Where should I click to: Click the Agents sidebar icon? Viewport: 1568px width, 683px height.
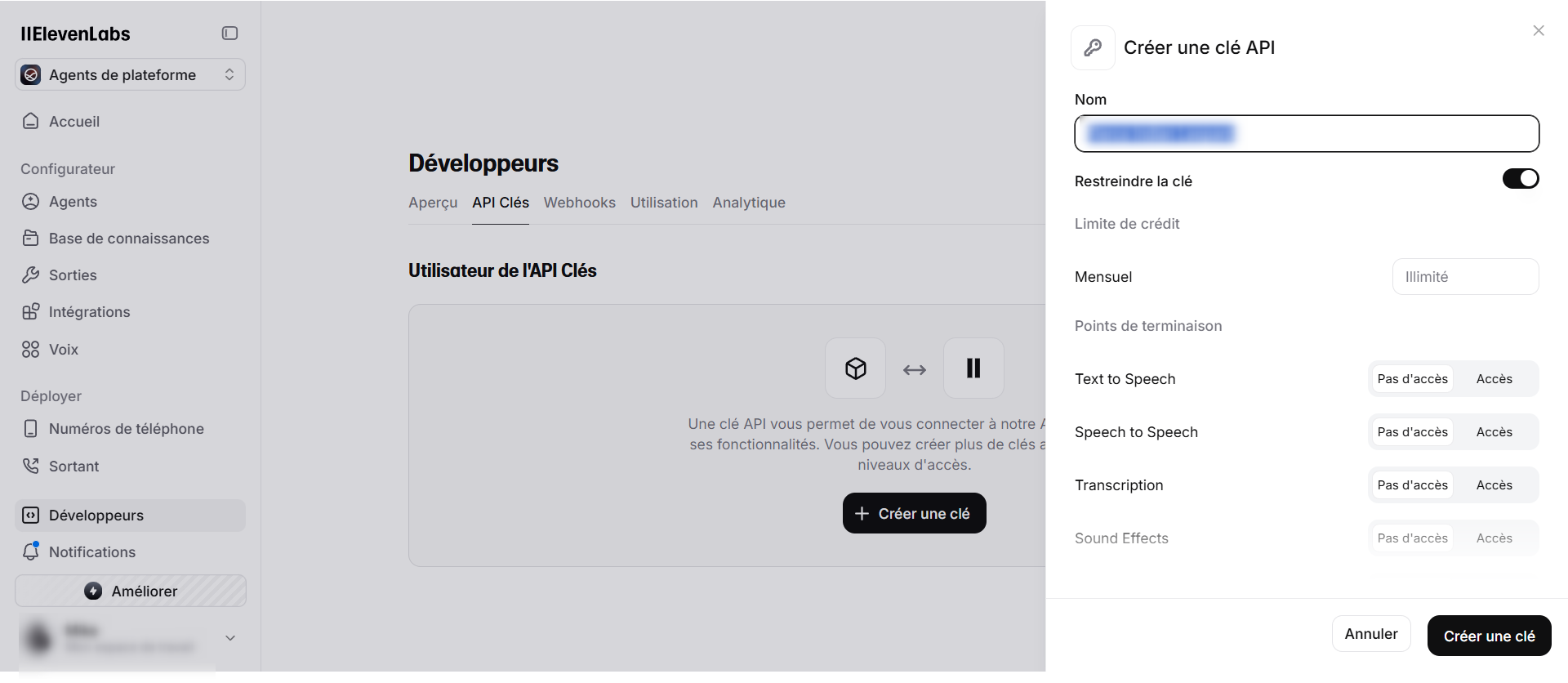click(x=31, y=201)
